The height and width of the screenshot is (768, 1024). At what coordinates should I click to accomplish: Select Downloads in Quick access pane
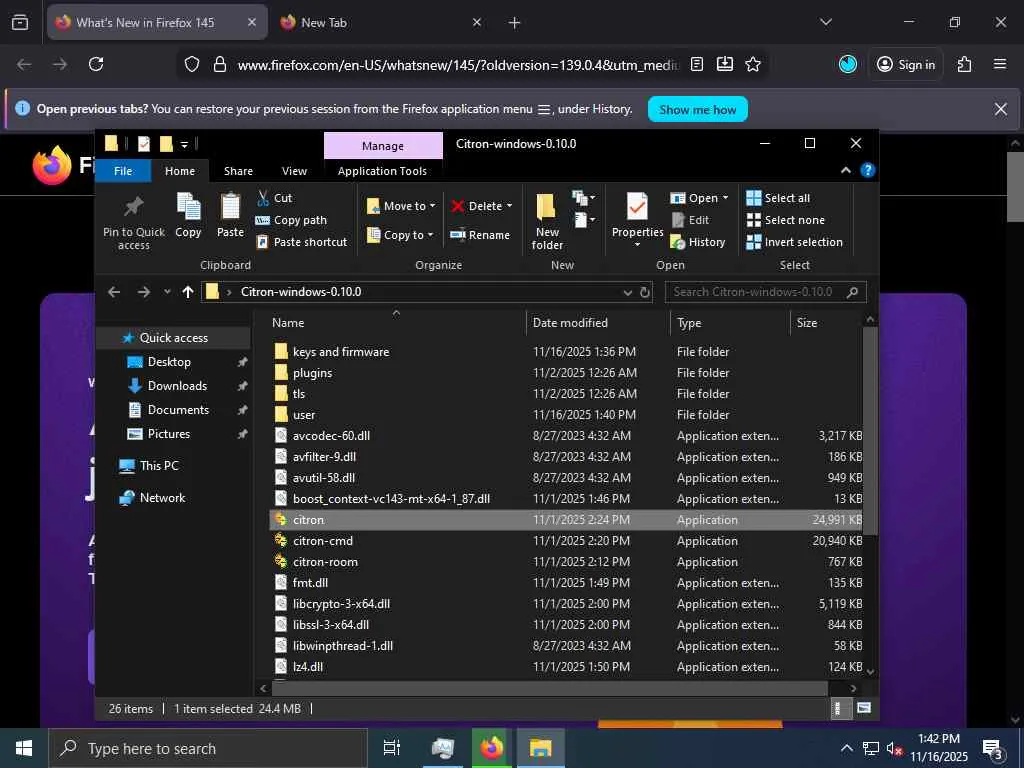177,386
